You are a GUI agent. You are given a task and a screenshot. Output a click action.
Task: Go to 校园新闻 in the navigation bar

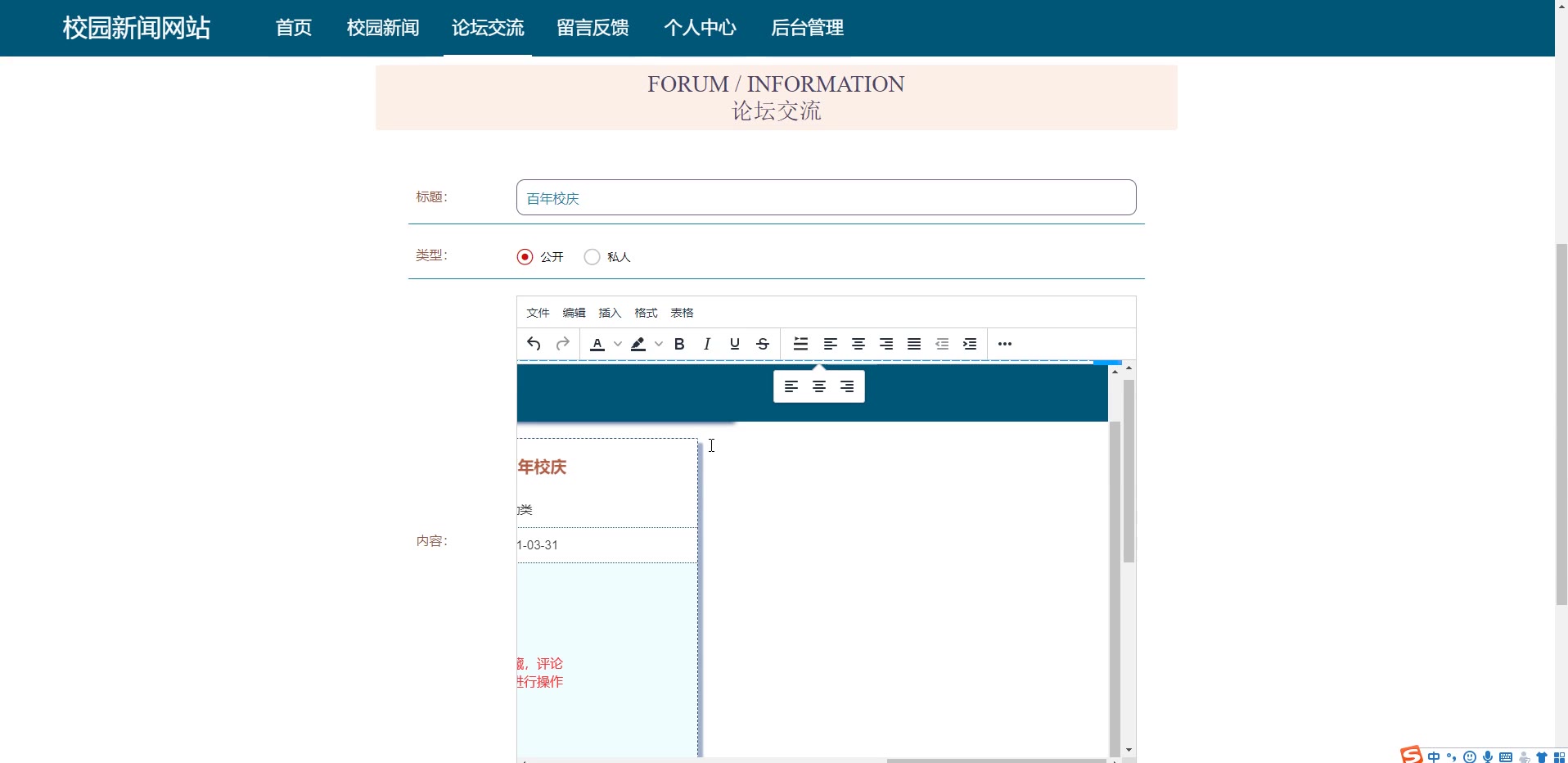click(x=383, y=28)
